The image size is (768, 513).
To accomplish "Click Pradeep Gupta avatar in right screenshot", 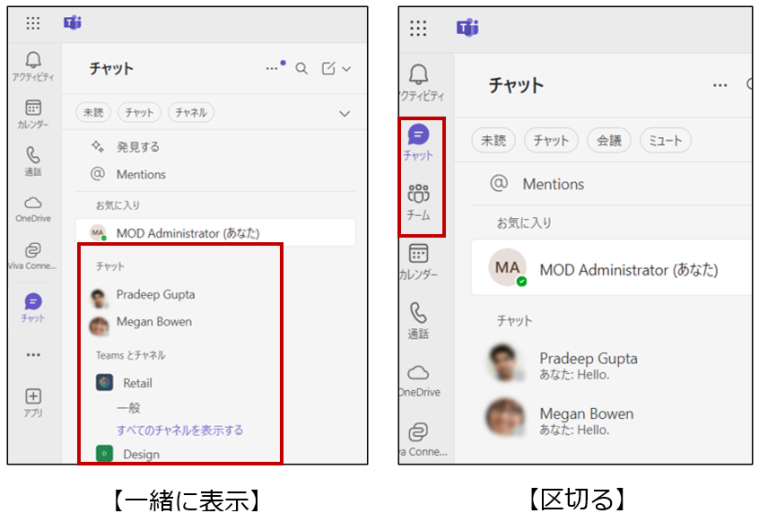I will (x=504, y=363).
